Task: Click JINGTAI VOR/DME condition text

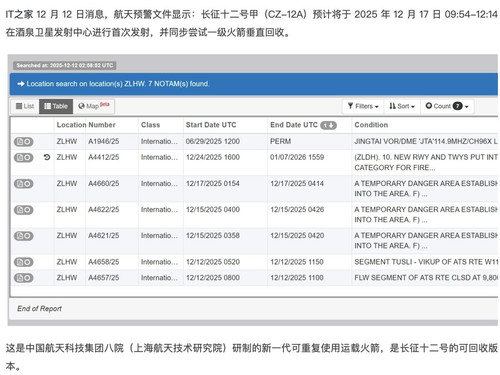Action: (426, 141)
